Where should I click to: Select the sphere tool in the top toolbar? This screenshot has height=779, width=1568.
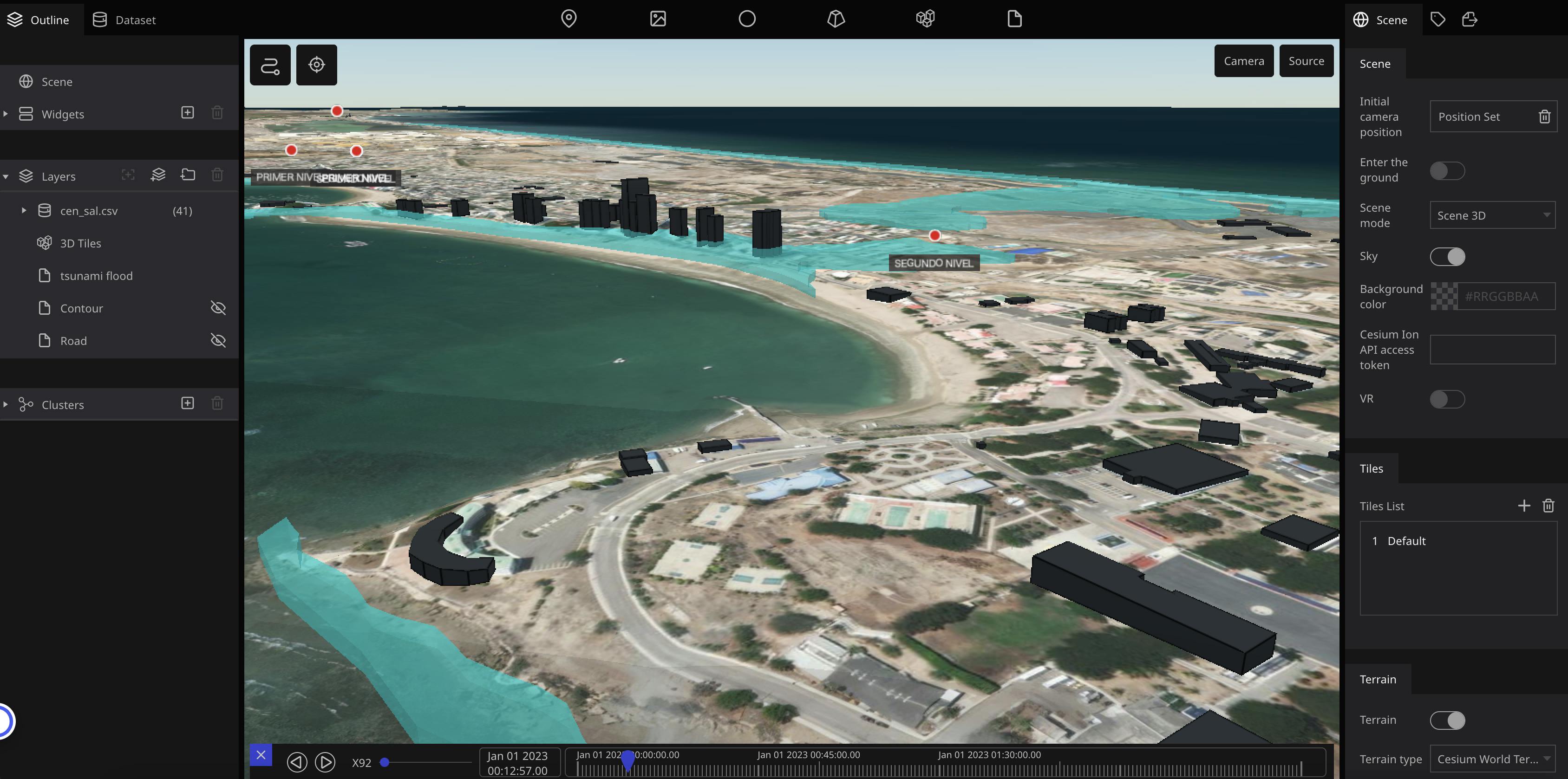pyautogui.click(x=746, y=19)
